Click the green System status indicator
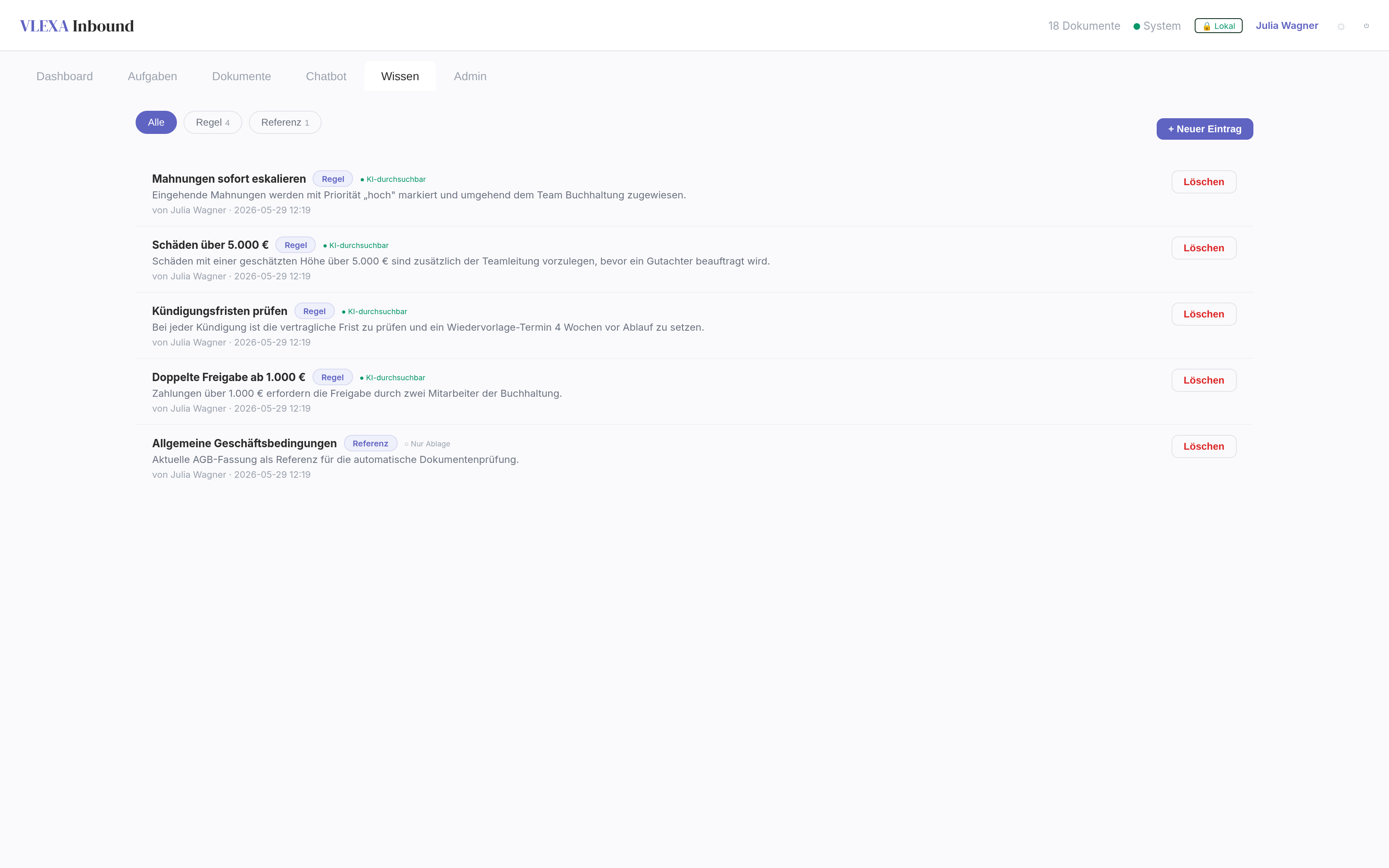This screenshot has height=868, width=1389. pyautogui.click(x=1157, y=26)
